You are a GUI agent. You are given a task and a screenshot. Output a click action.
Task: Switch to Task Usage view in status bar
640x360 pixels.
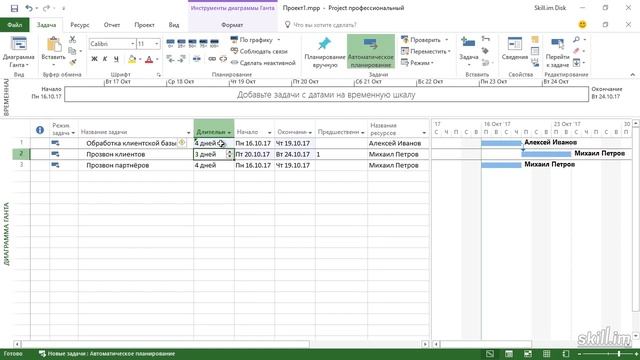coord(509,354)
